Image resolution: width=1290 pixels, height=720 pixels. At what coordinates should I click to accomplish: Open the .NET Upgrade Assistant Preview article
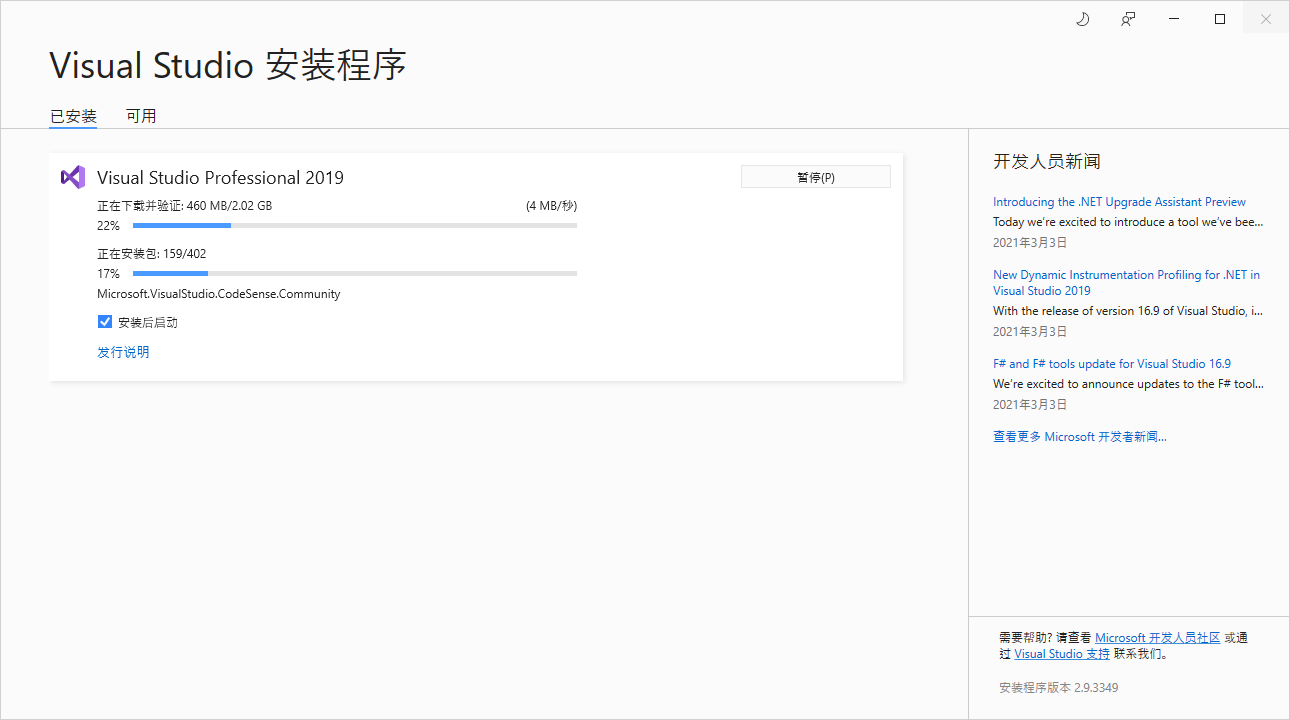pyautogui.click(x=1119, y=202)
